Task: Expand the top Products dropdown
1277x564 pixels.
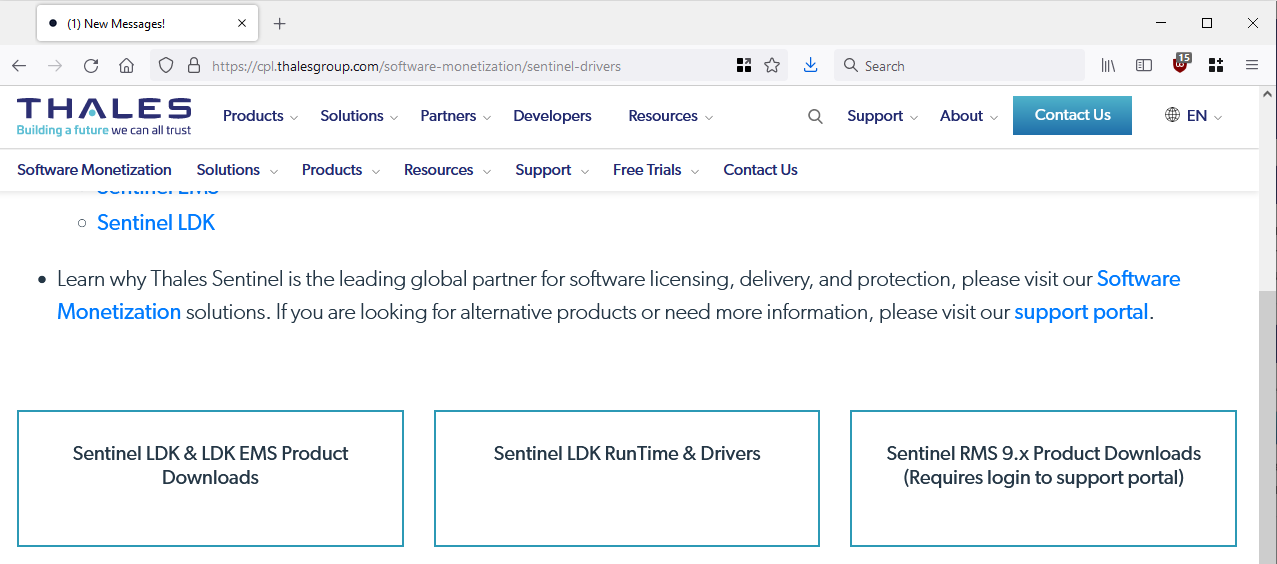Action: pyautogui.click(x=260, y=116)
